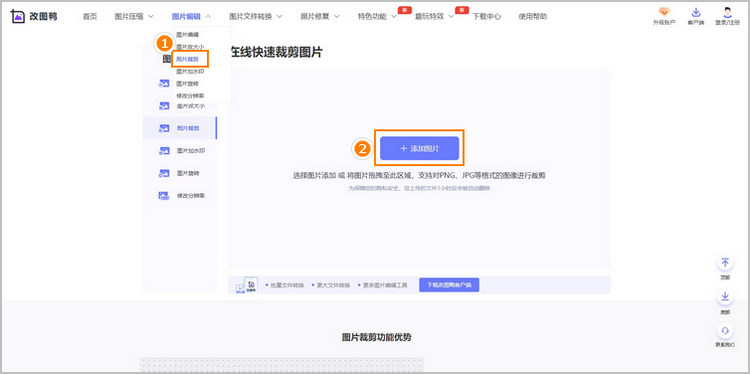750x374 pixels.
Task: Click the 图片裁剪功能优势 heading
Action: [376, 337]
